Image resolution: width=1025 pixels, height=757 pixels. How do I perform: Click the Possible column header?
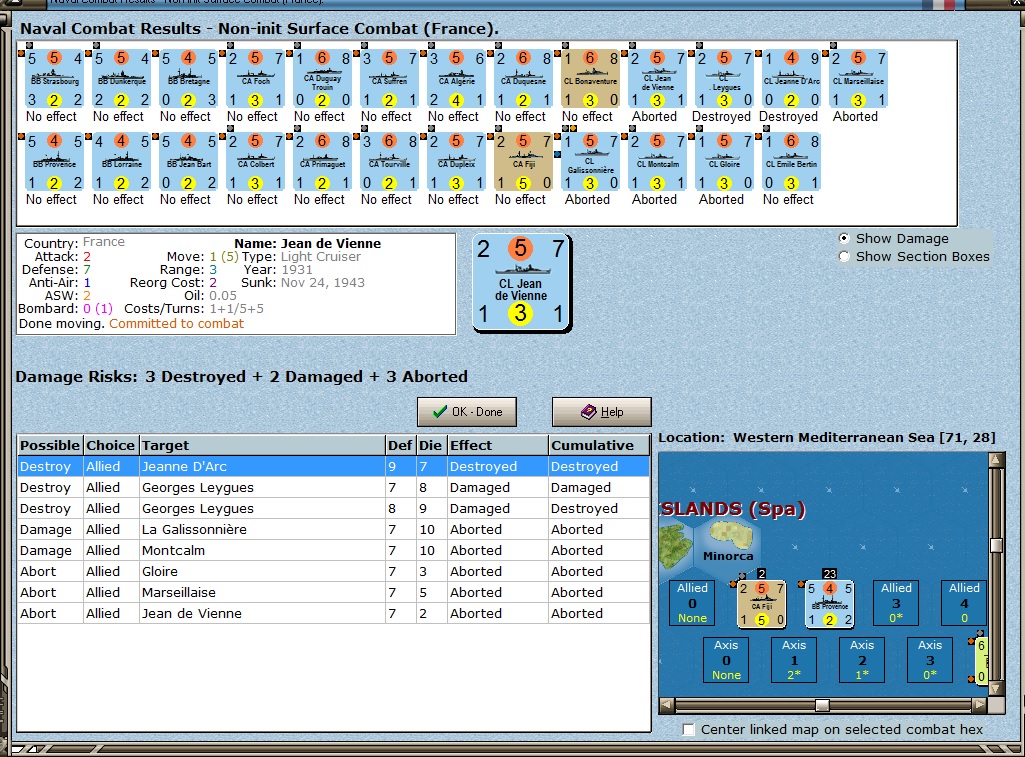coord(50,445)
